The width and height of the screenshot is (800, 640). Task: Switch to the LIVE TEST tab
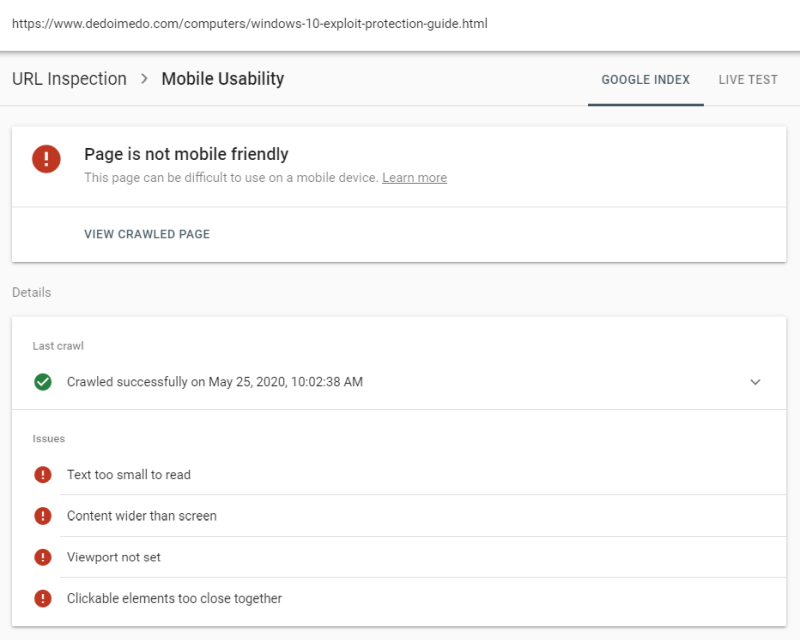(747, 79)
